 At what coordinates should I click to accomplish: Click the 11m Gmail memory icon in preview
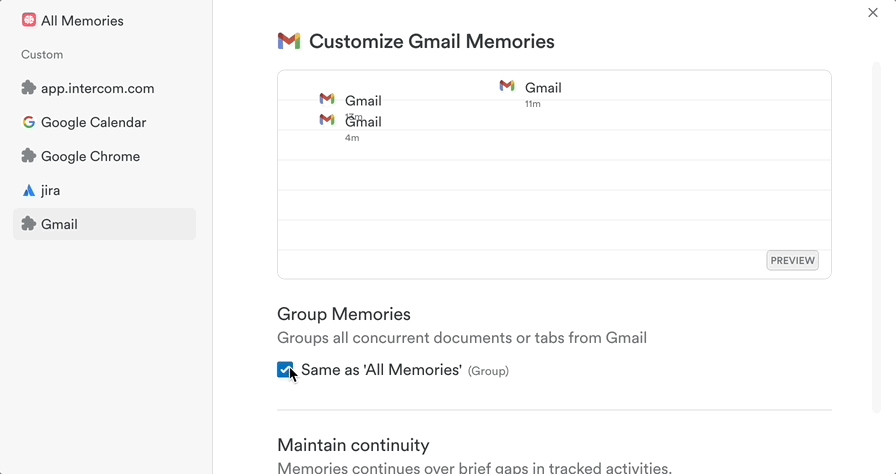(507, 87)
